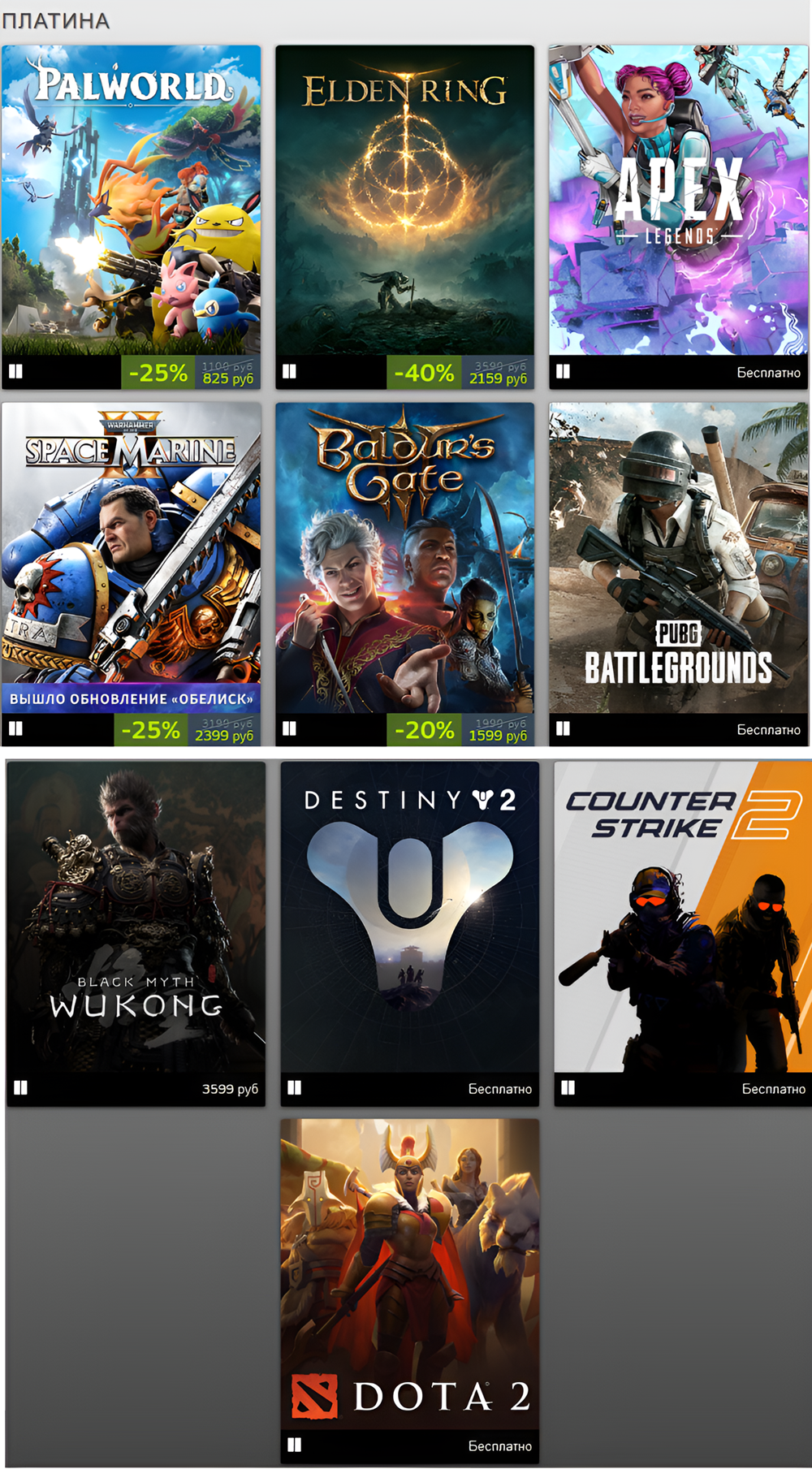Viewport: 812px width, 1469px height.
Task: Click Baldur's Gate 3 price 1599 руб
Action: [498, 736]
